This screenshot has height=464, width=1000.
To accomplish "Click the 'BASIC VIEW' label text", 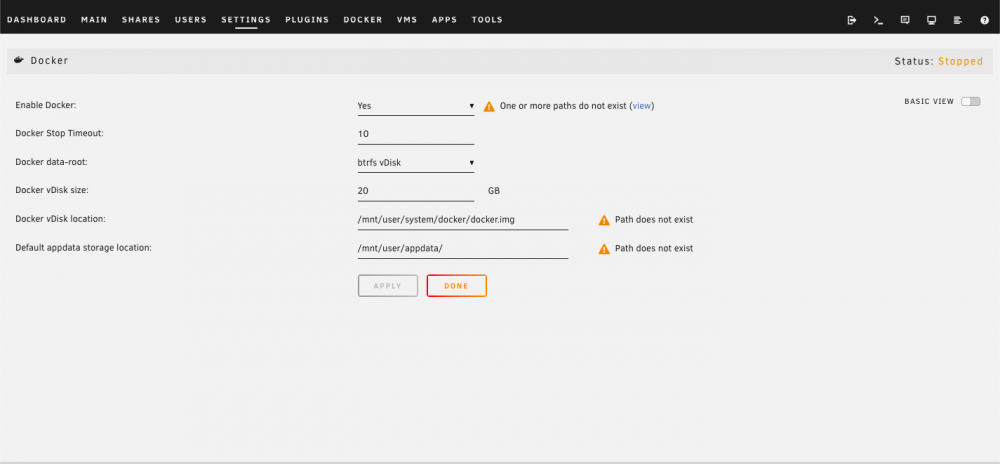I will (929, 101).
